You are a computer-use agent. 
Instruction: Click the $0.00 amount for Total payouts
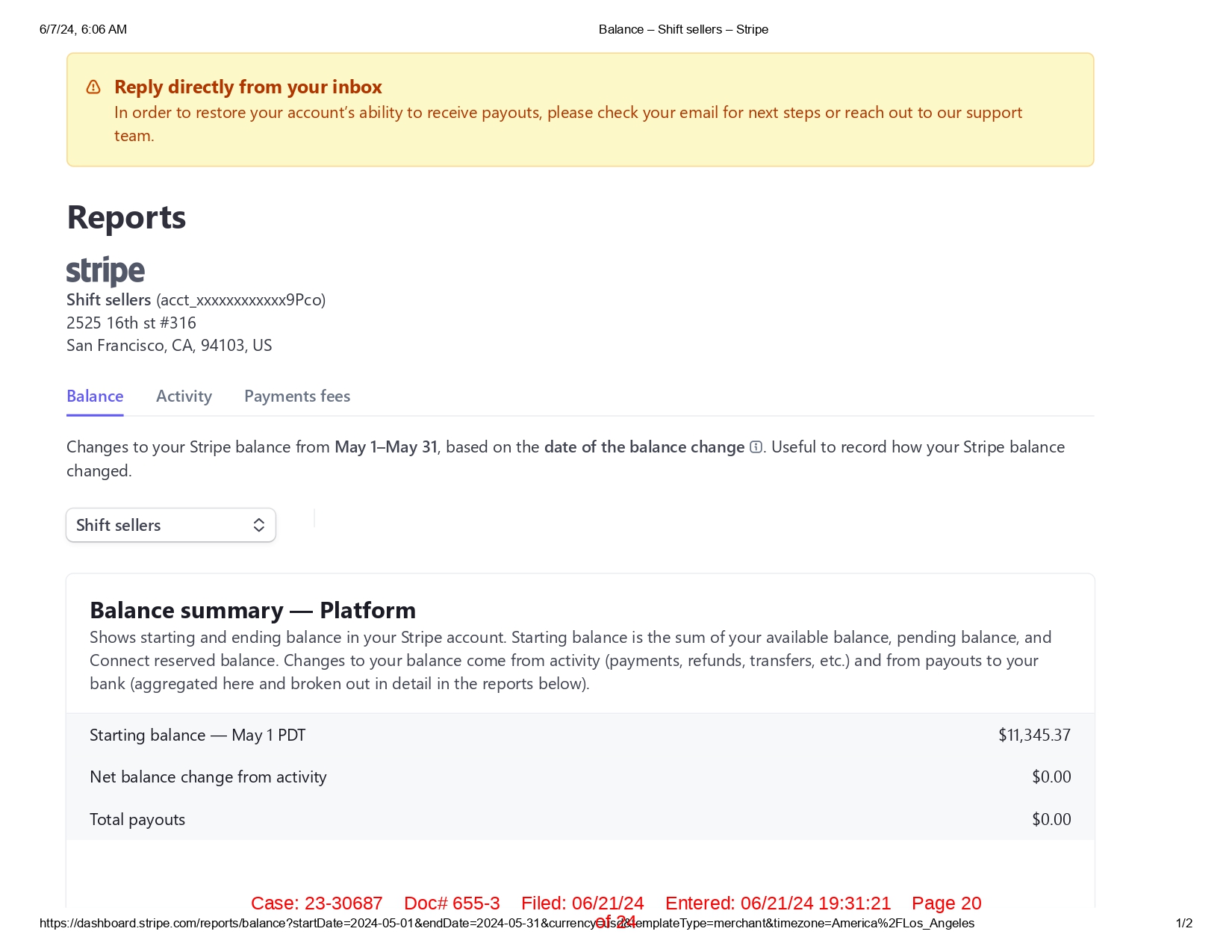[x=1051, y=820]
